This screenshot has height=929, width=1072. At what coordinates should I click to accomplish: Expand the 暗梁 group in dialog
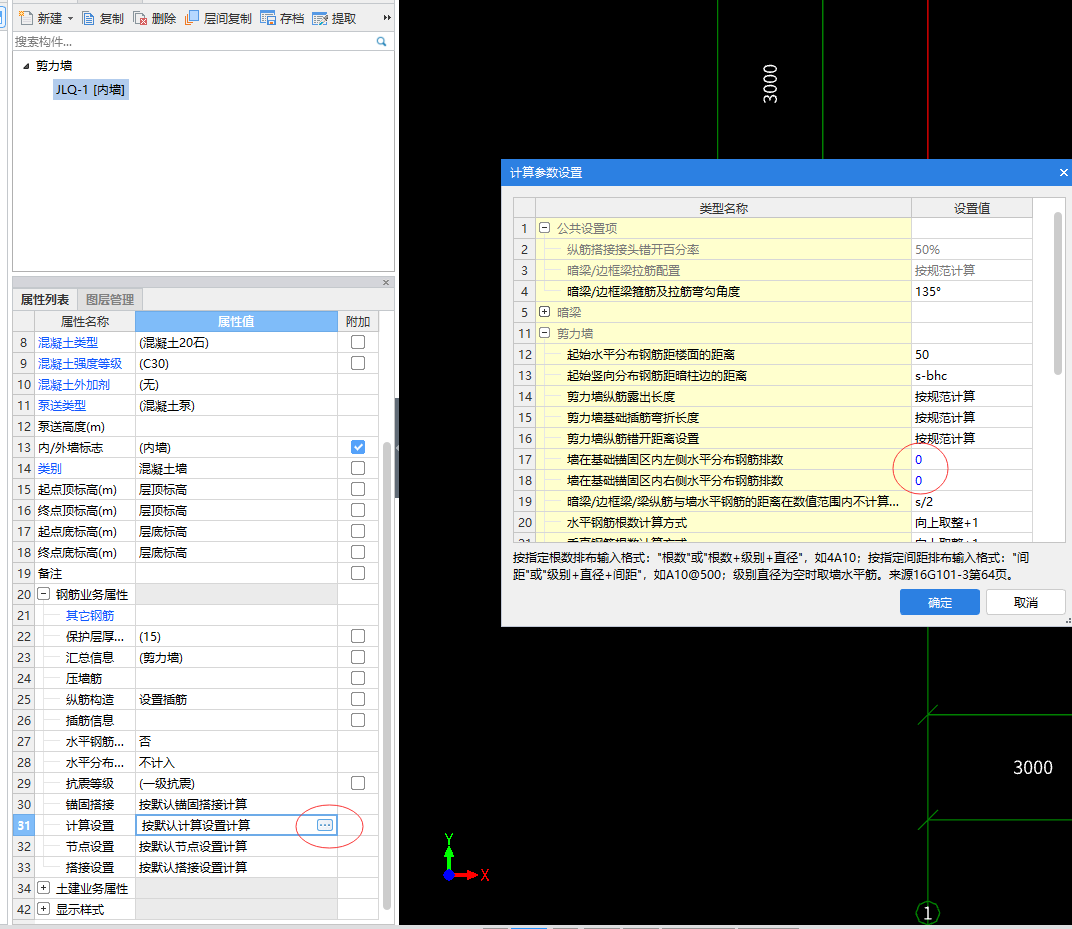pos(544,312)
